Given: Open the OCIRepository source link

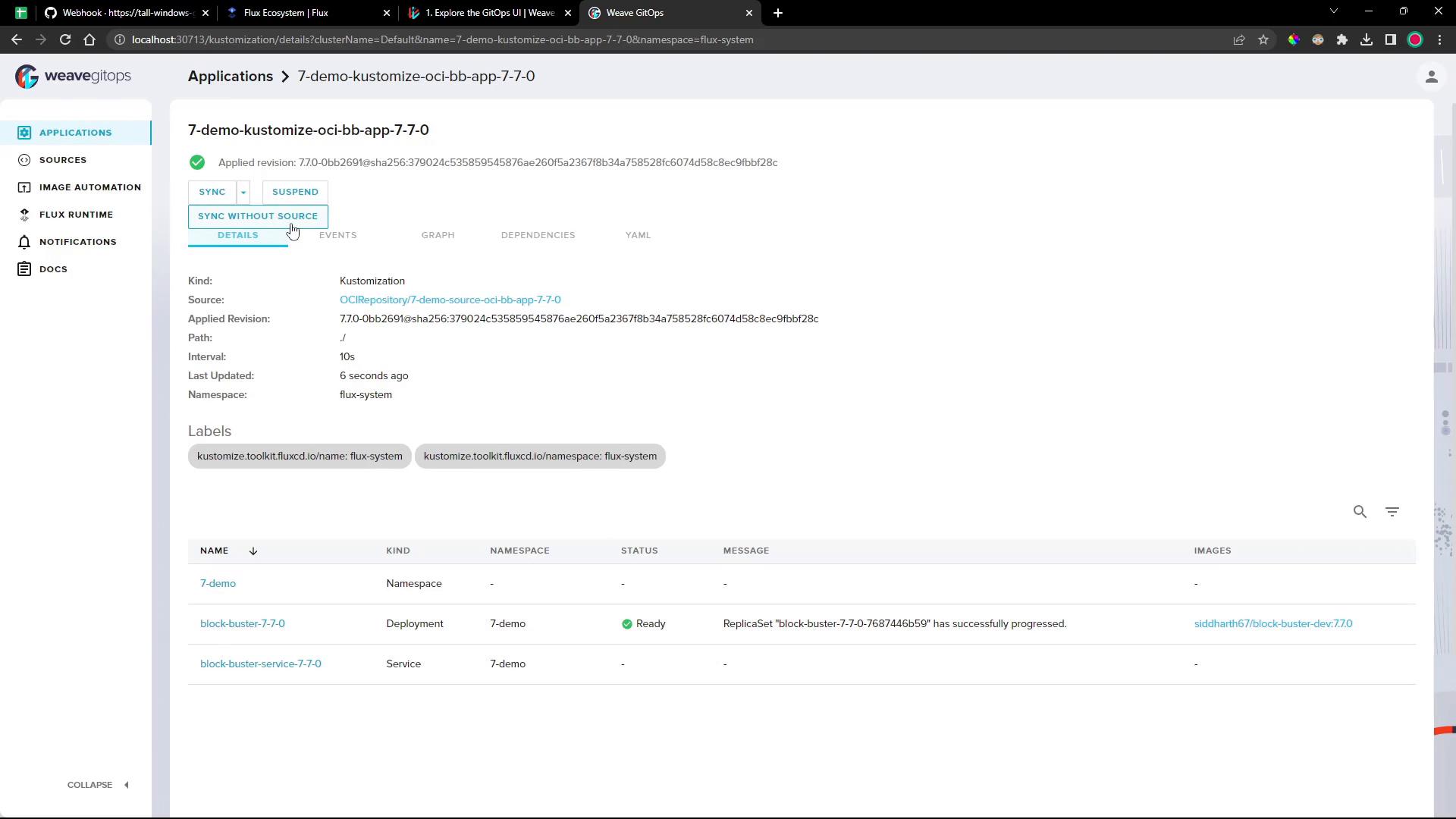Looking at the screenshot, I should tap(450, 300).
